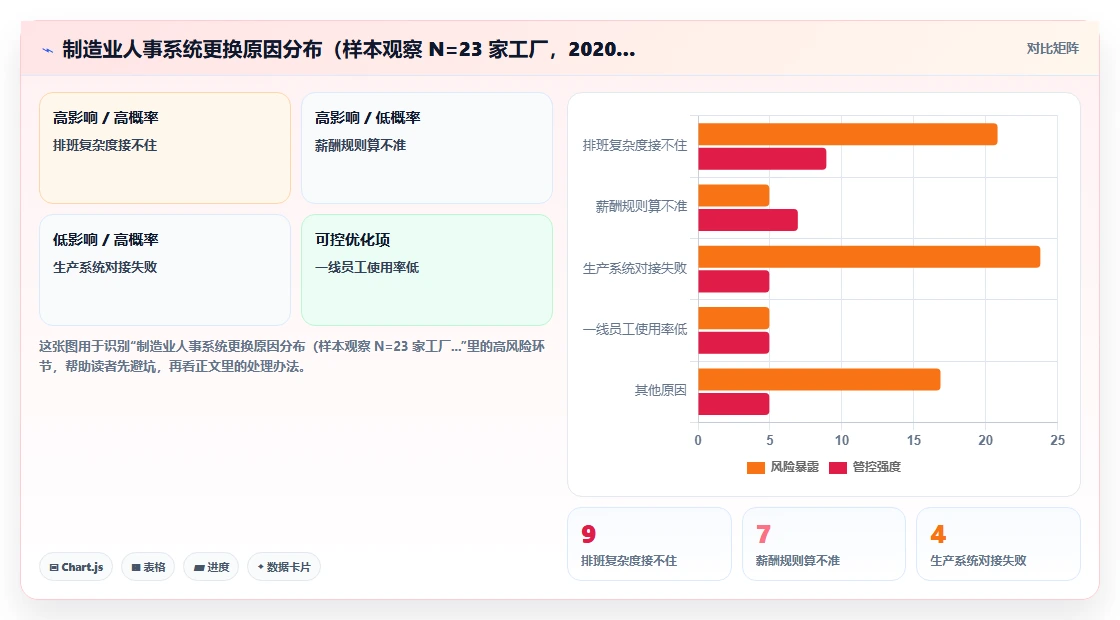
Task: Click the orange bar for 薪酬规则算不准
Action: [x=734, y=196]
